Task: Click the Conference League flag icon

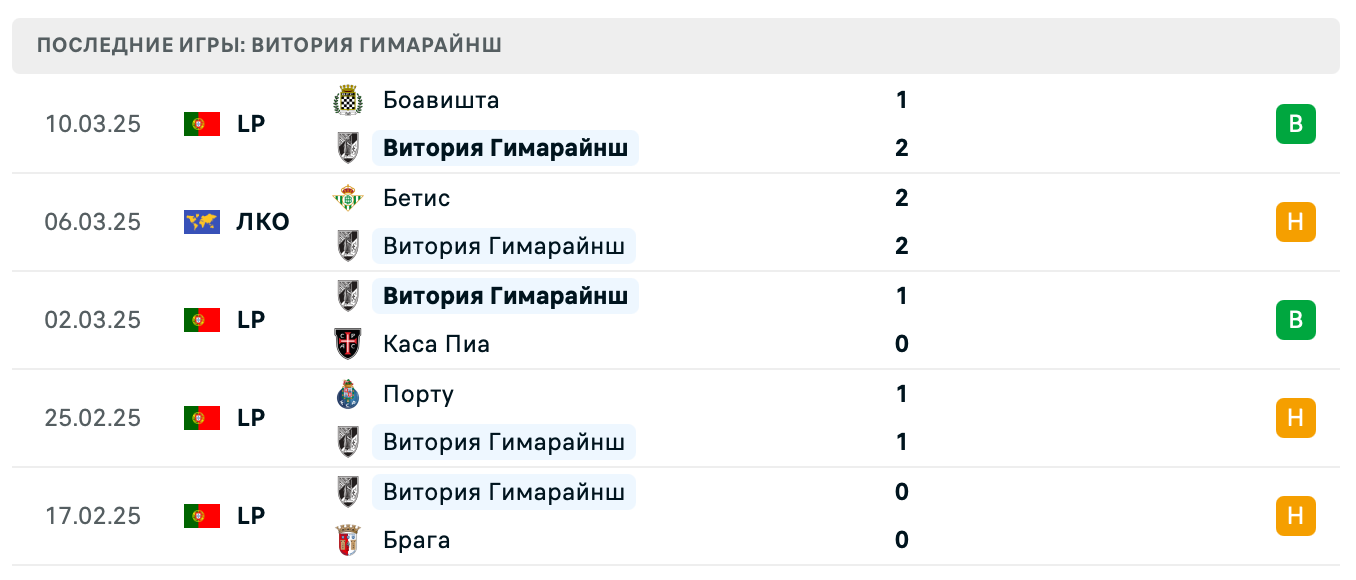Action: 202,222
